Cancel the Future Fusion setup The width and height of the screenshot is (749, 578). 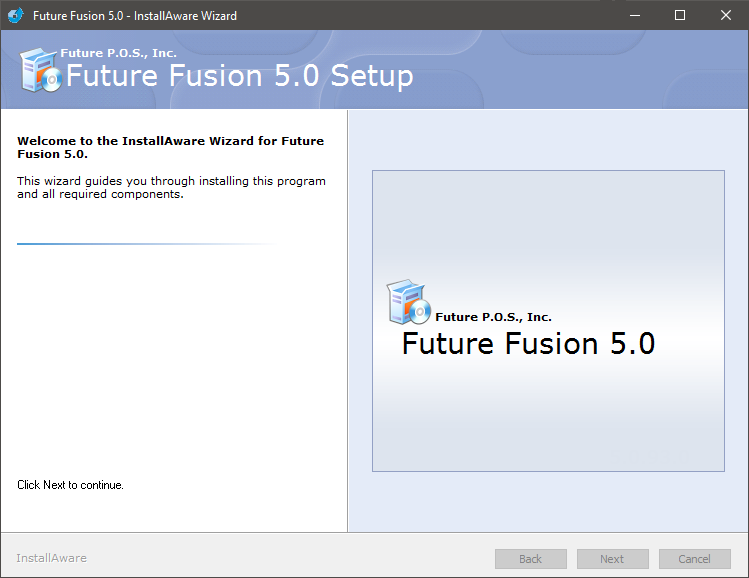695,558
